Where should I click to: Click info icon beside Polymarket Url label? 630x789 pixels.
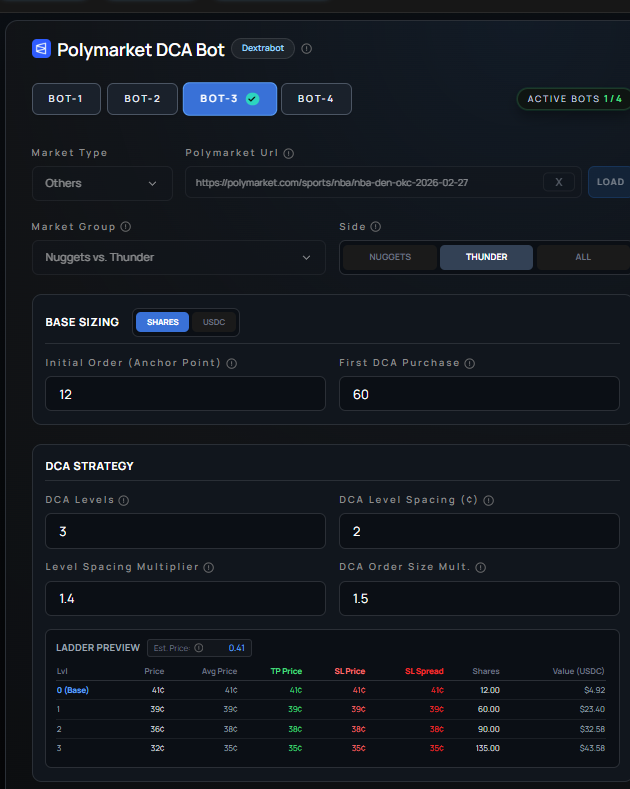click(288, 153)
